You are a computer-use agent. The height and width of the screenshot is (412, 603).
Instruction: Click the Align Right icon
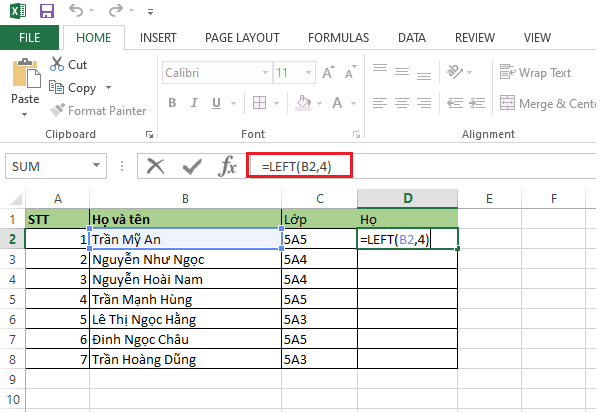pyautogui.click(x=424, y=103)
